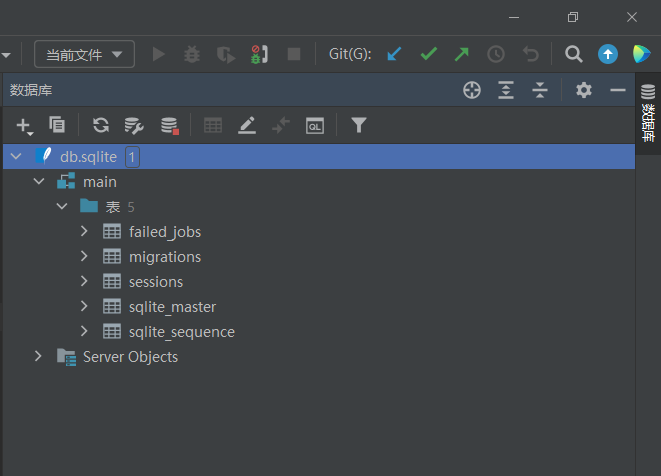661x476 pixels.
Task: Click the Git update project arrow
Action: 394,54
